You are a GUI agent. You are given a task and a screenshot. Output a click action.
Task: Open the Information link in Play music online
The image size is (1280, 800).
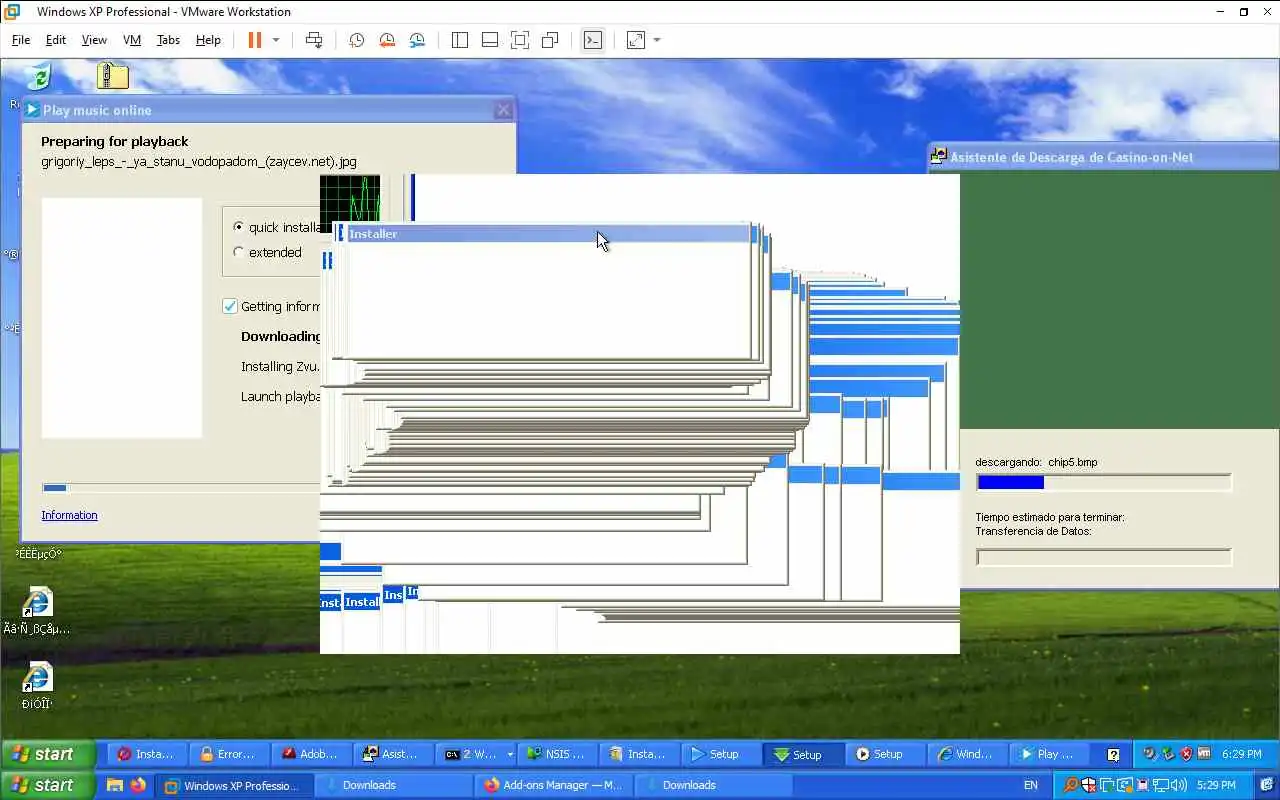(69, 515)
